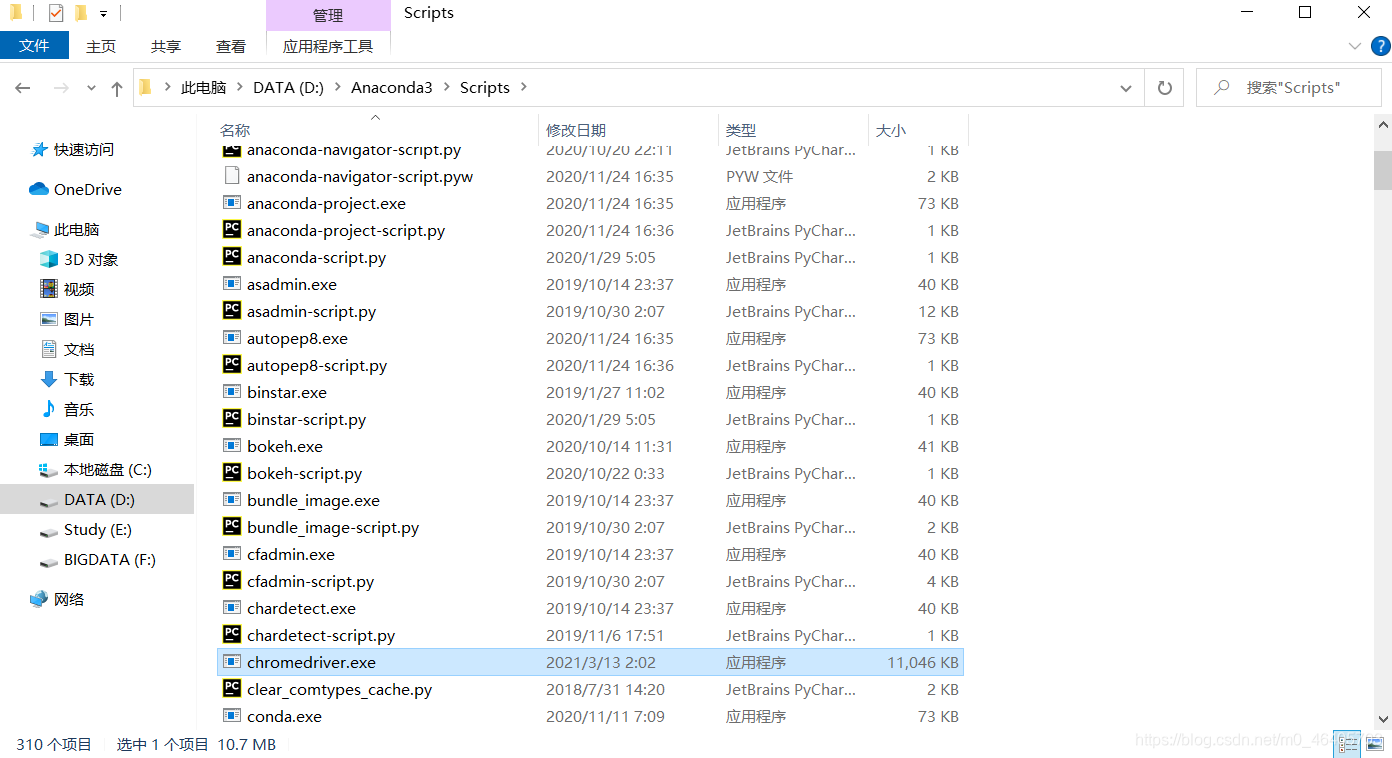Sort by 大小 column header
The width and height of the screenshot is (1392, 758).
[917, 130]
